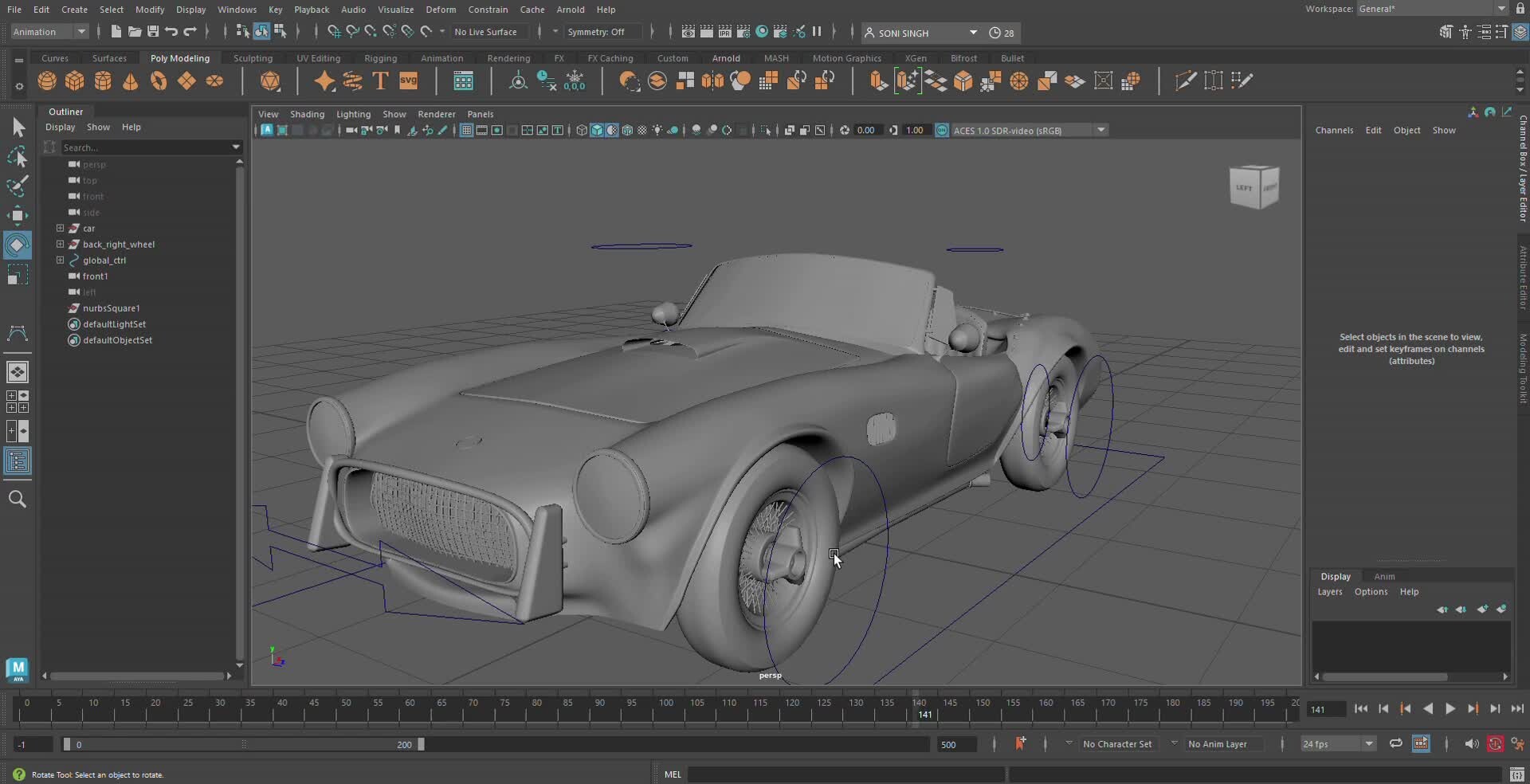The image size is (1530, 784).
Task: Click the Outliner search field
Action: (x=147, y=147)
